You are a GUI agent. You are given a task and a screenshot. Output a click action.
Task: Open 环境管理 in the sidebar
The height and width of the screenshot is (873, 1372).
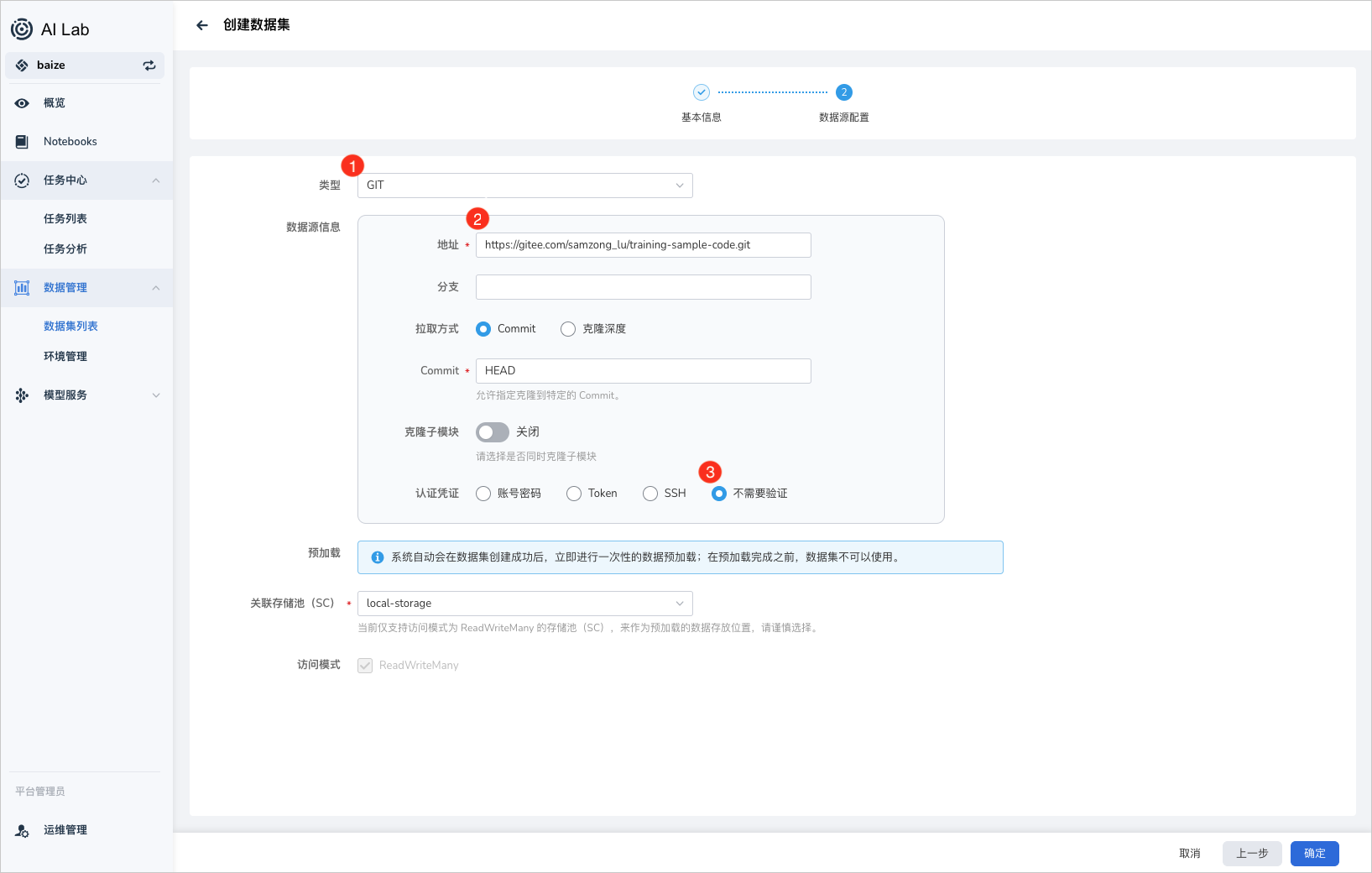65,357
